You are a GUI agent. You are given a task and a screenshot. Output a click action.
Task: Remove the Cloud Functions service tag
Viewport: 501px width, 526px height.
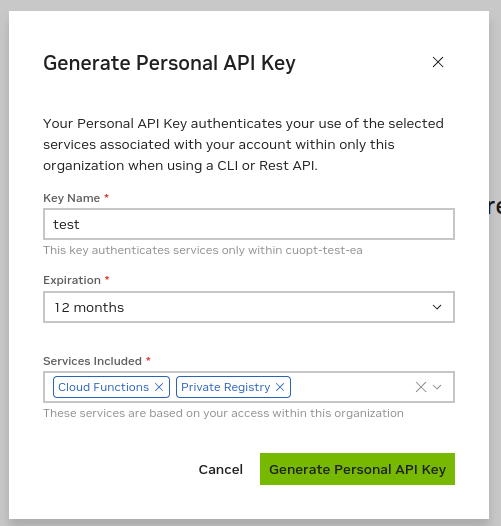coord(159,387)
